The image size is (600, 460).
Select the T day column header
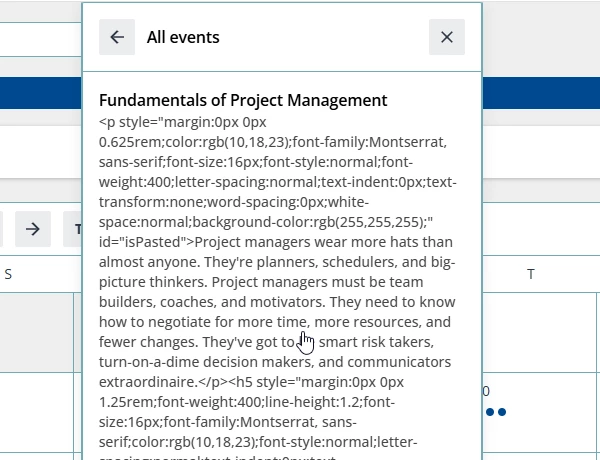point(531,274)
